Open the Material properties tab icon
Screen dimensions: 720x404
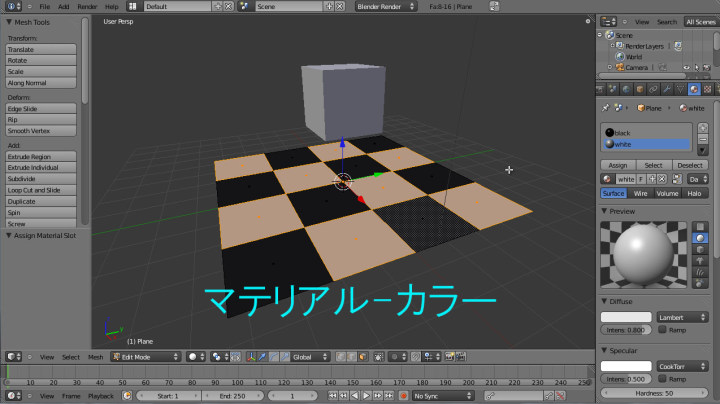click(693, 89)
